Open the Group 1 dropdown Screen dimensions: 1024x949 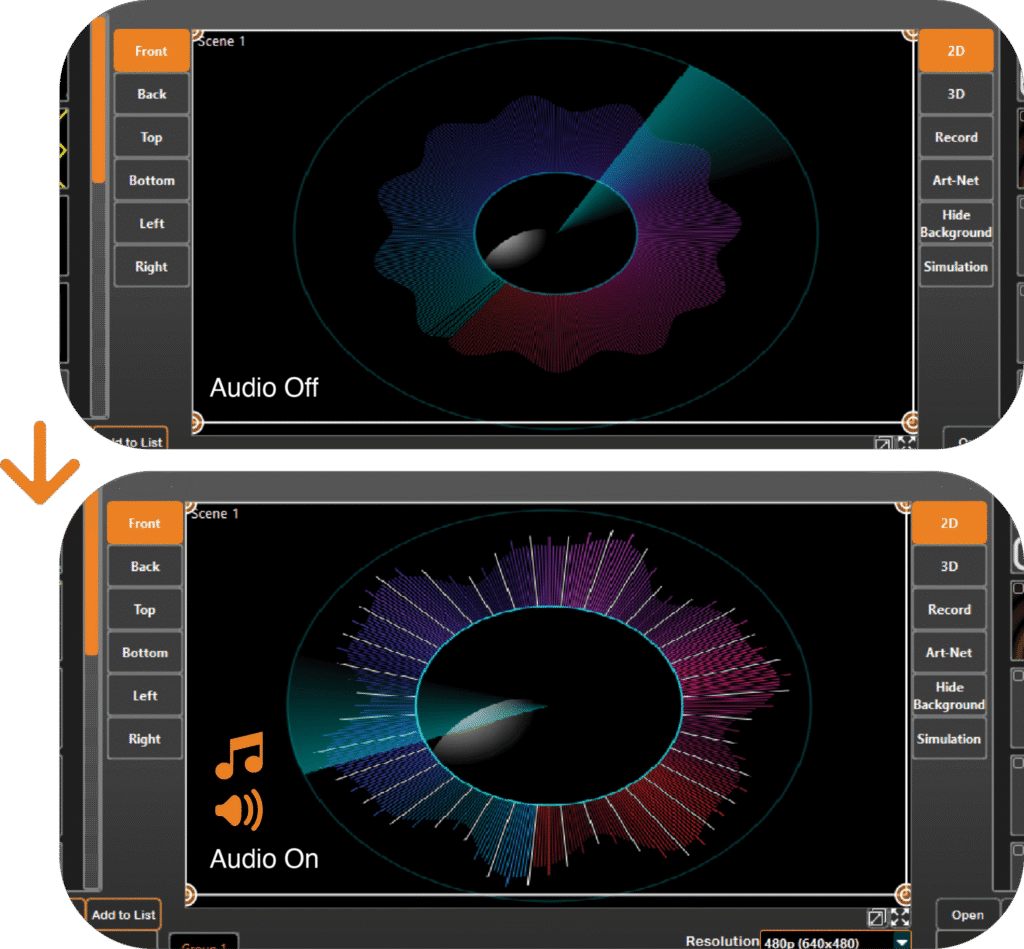204,944
